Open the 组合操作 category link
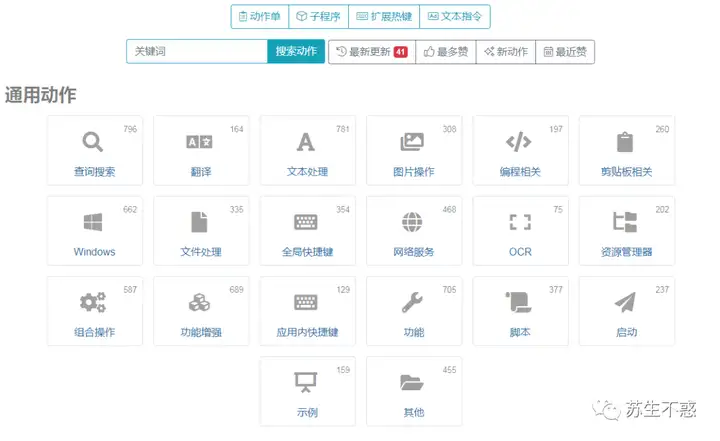Viewport: 720px width, 441px height. (x=95, y=332)
